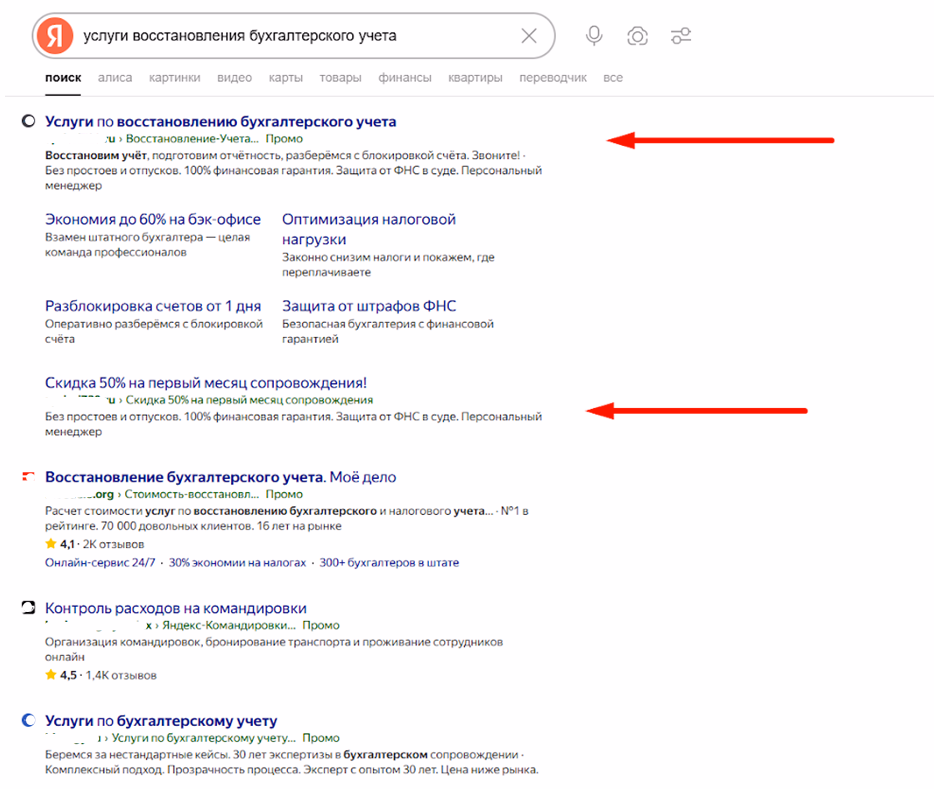Open image search camera icon
The height and width of the screenshot is (789, 934).
[x=637, y=36]
